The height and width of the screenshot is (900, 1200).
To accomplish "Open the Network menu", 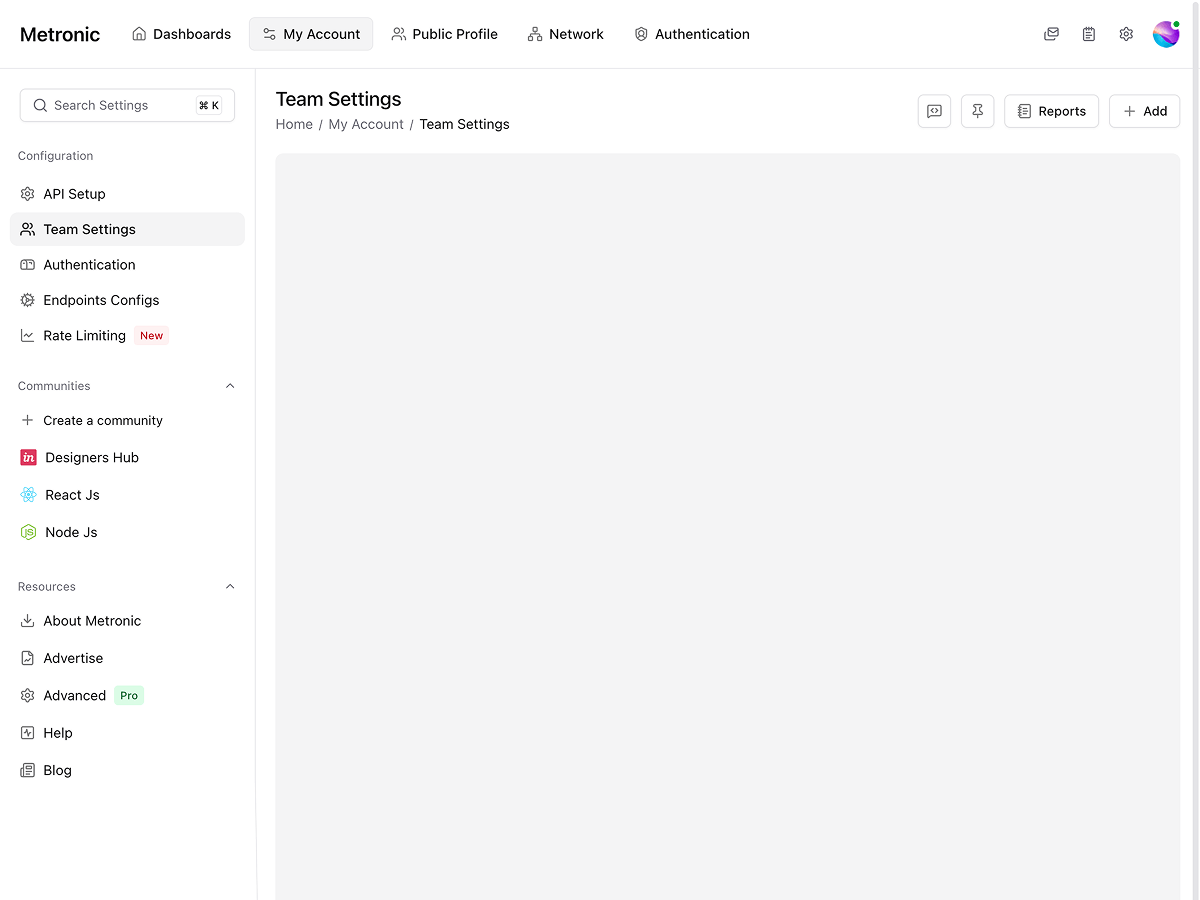I will [x=565, y=34].
